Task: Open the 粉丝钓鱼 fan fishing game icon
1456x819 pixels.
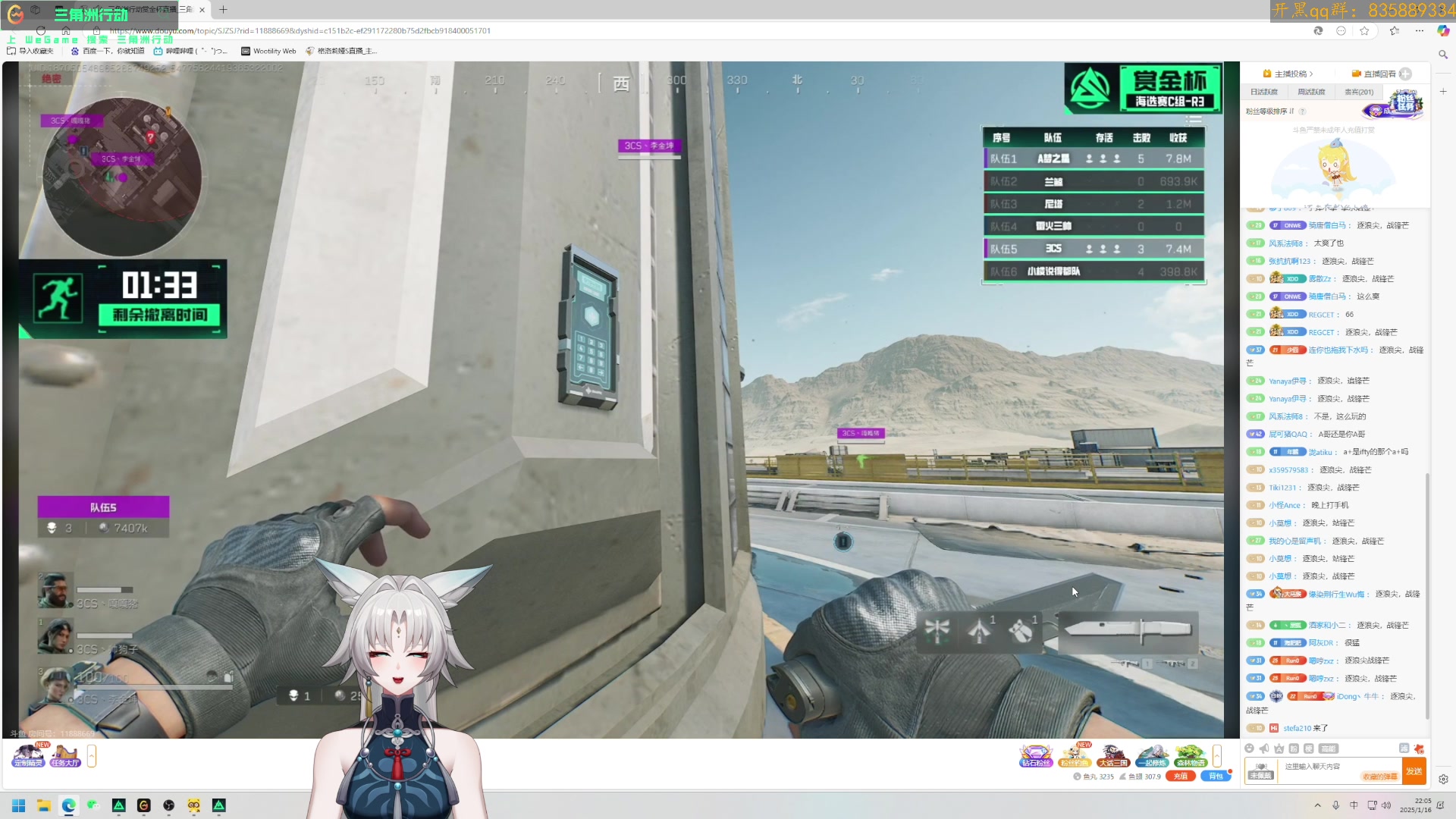Action: coord(1075,756)
